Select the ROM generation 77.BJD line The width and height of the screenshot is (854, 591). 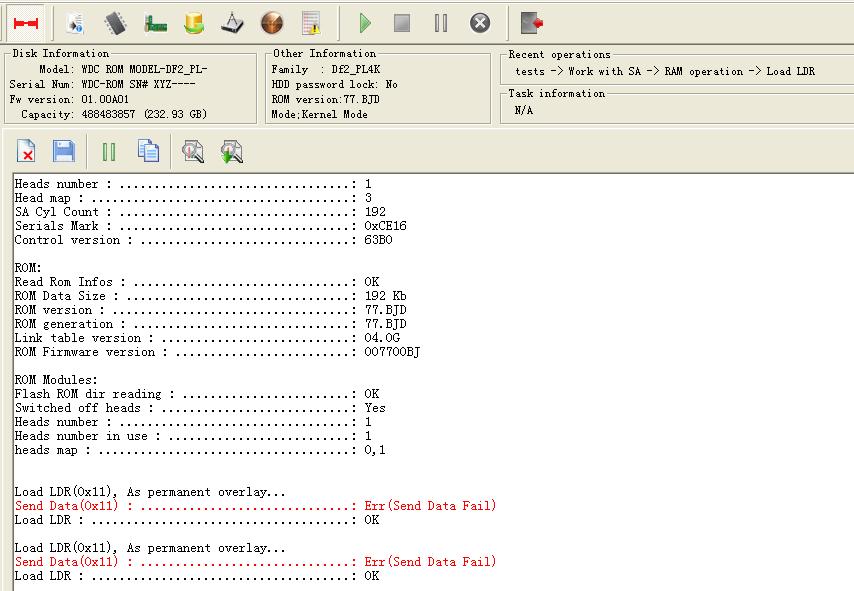pyautogui.click(x=210, y=324)
